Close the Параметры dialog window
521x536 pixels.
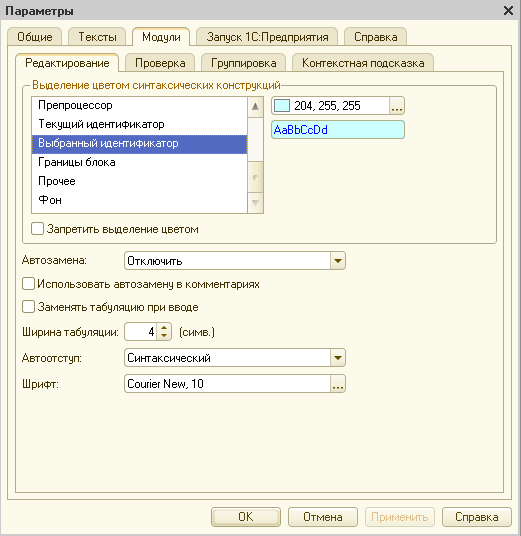pyautogui.click(x=508, y=11)
